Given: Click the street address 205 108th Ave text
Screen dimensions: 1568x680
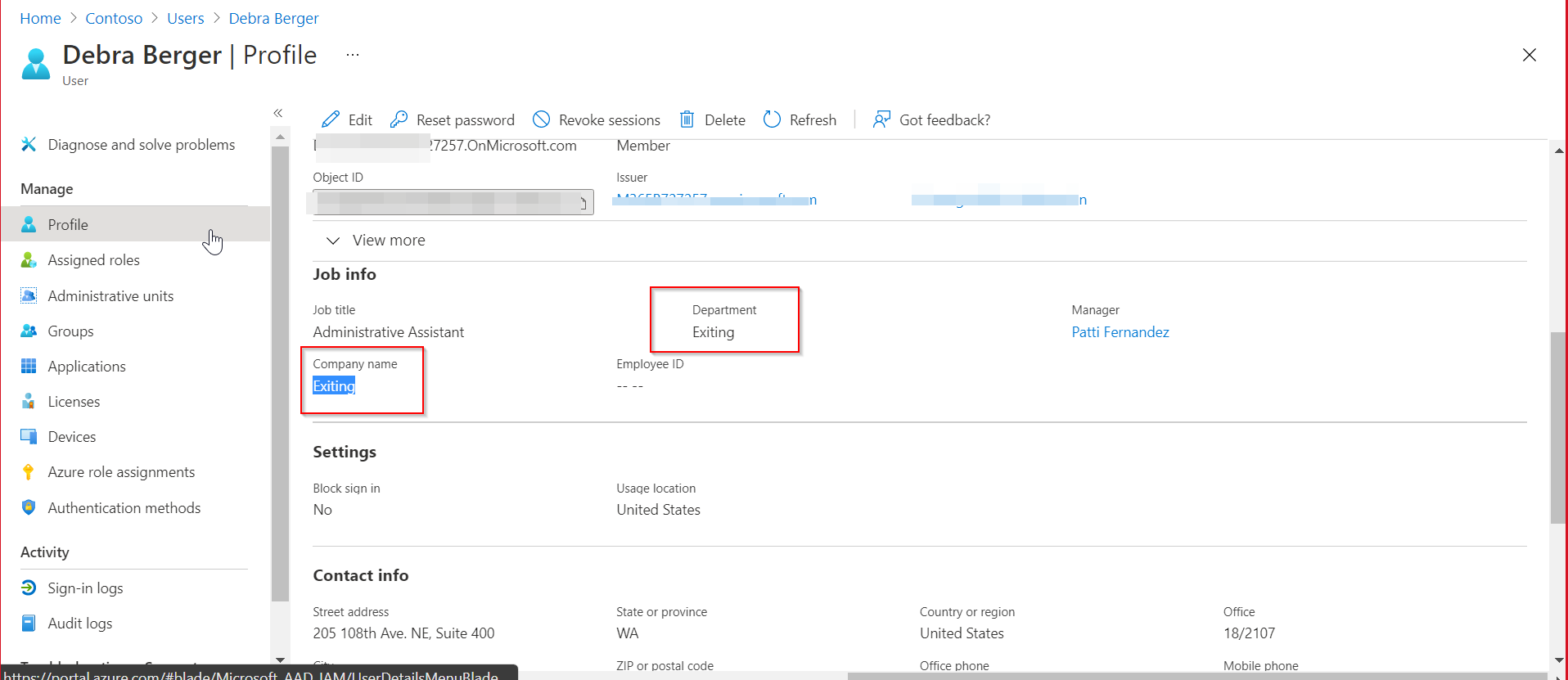Looking at the screenshot, I should pyautogui.click(x=403, y=633).
